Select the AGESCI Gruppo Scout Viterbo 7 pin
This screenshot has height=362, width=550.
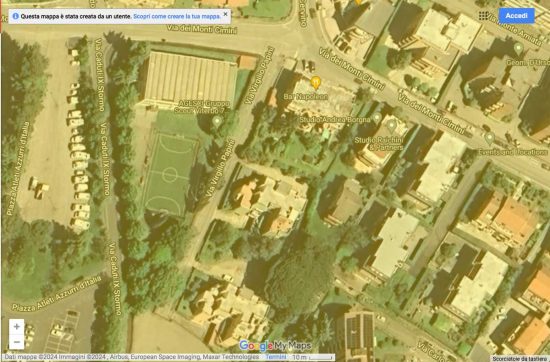tap(217, 122)
